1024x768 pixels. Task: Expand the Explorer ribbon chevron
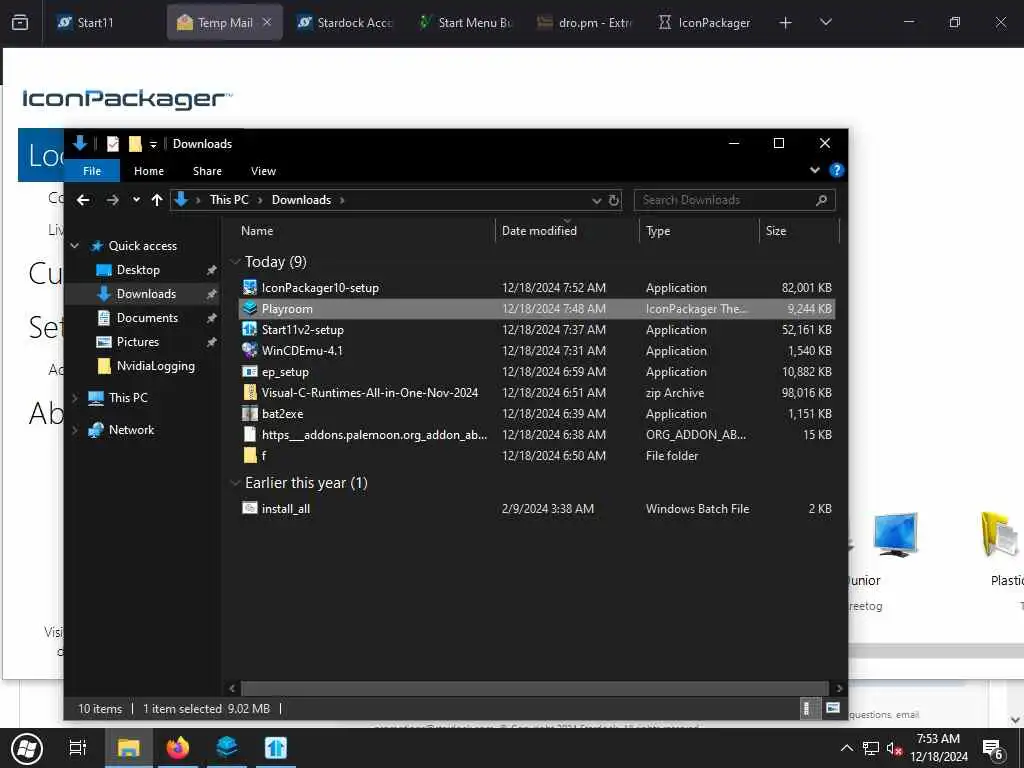[x=814, y=170]
